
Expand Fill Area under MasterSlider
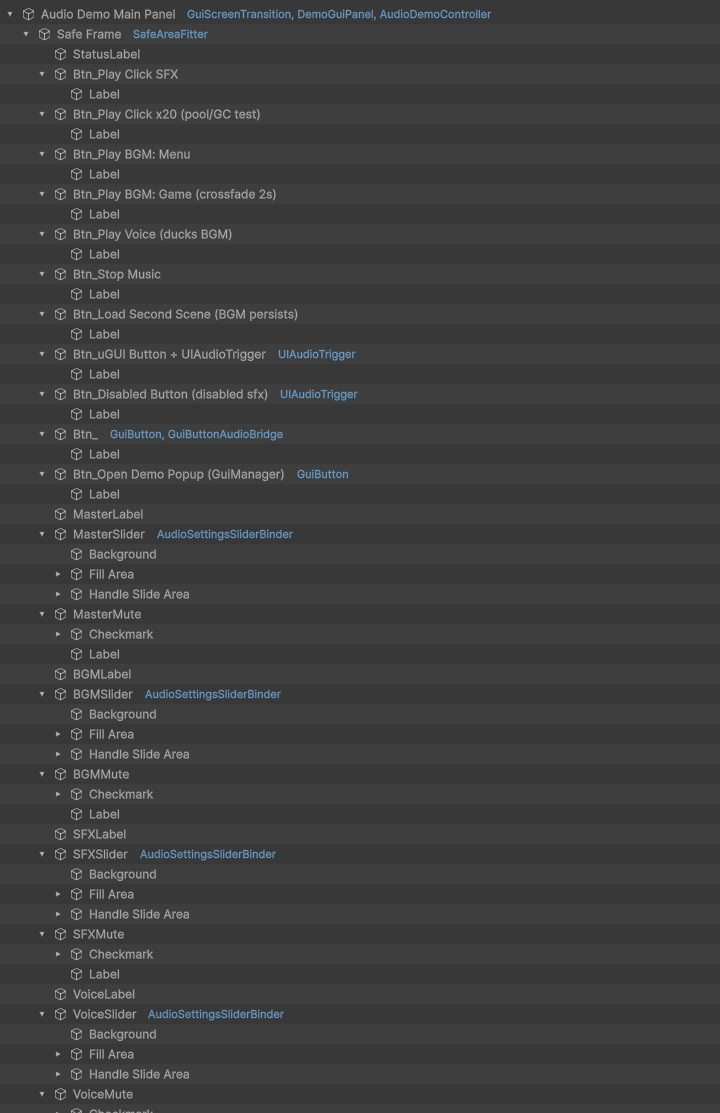[x=58, y=574]
